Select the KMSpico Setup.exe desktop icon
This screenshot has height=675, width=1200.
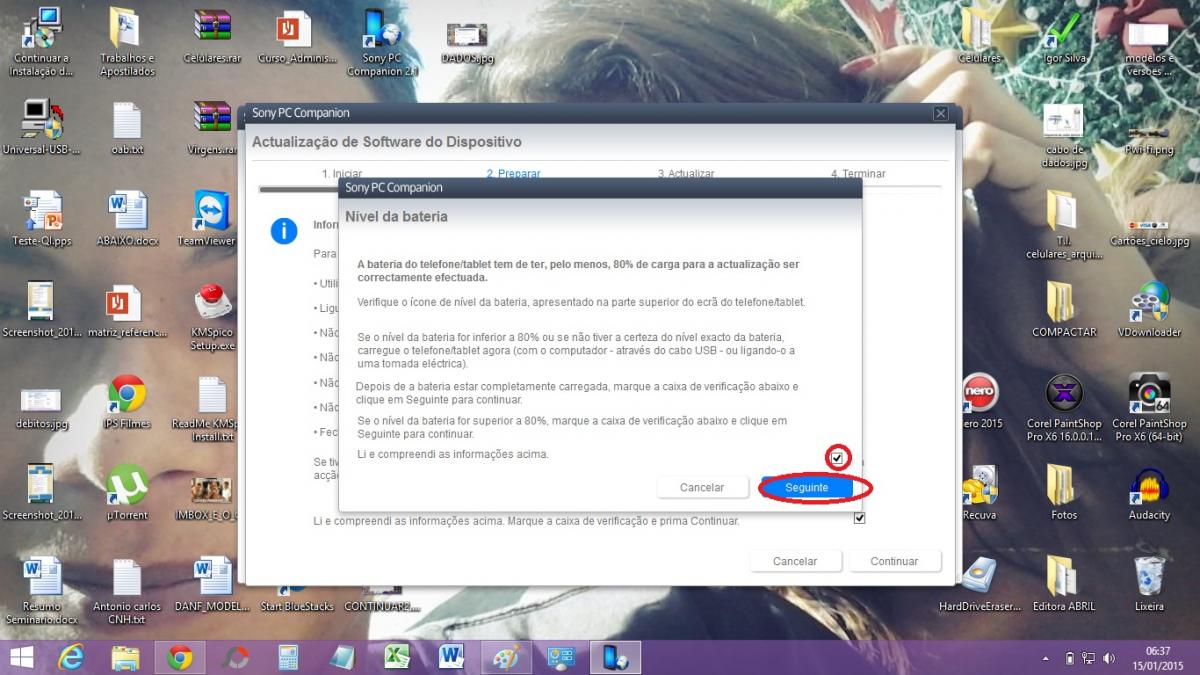[x=211, y=318]
